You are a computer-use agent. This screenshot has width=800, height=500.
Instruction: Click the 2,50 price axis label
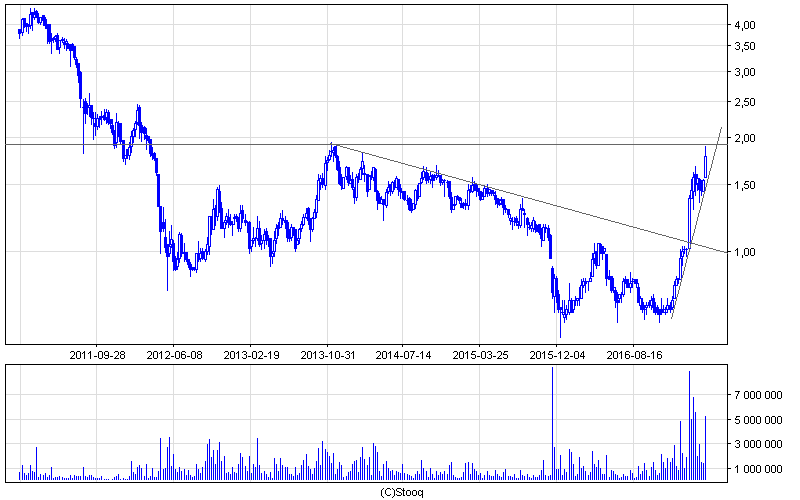click(745, 103)
